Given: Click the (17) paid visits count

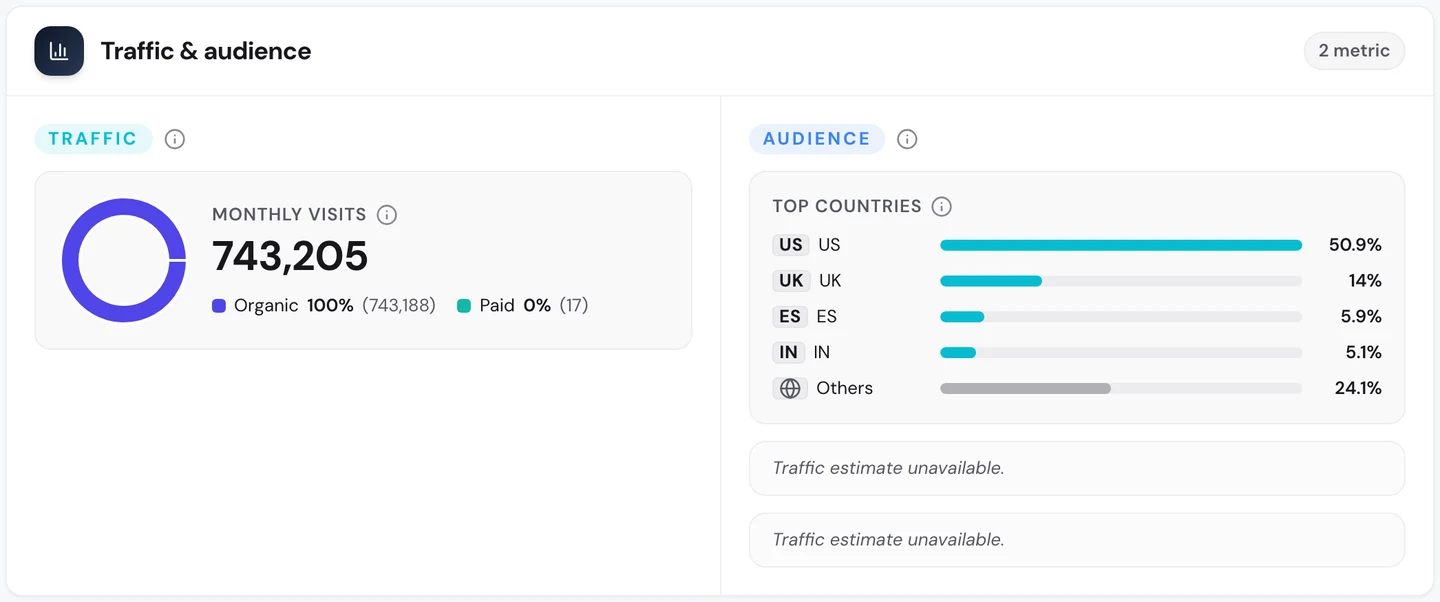Looking at the screenshot, I should [x=574, y=306].
